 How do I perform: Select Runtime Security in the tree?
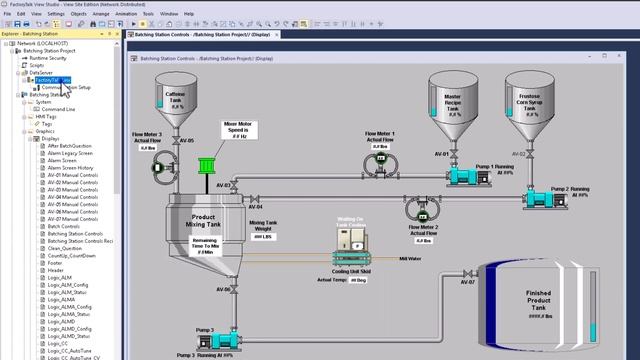click(x=48, y=58)
